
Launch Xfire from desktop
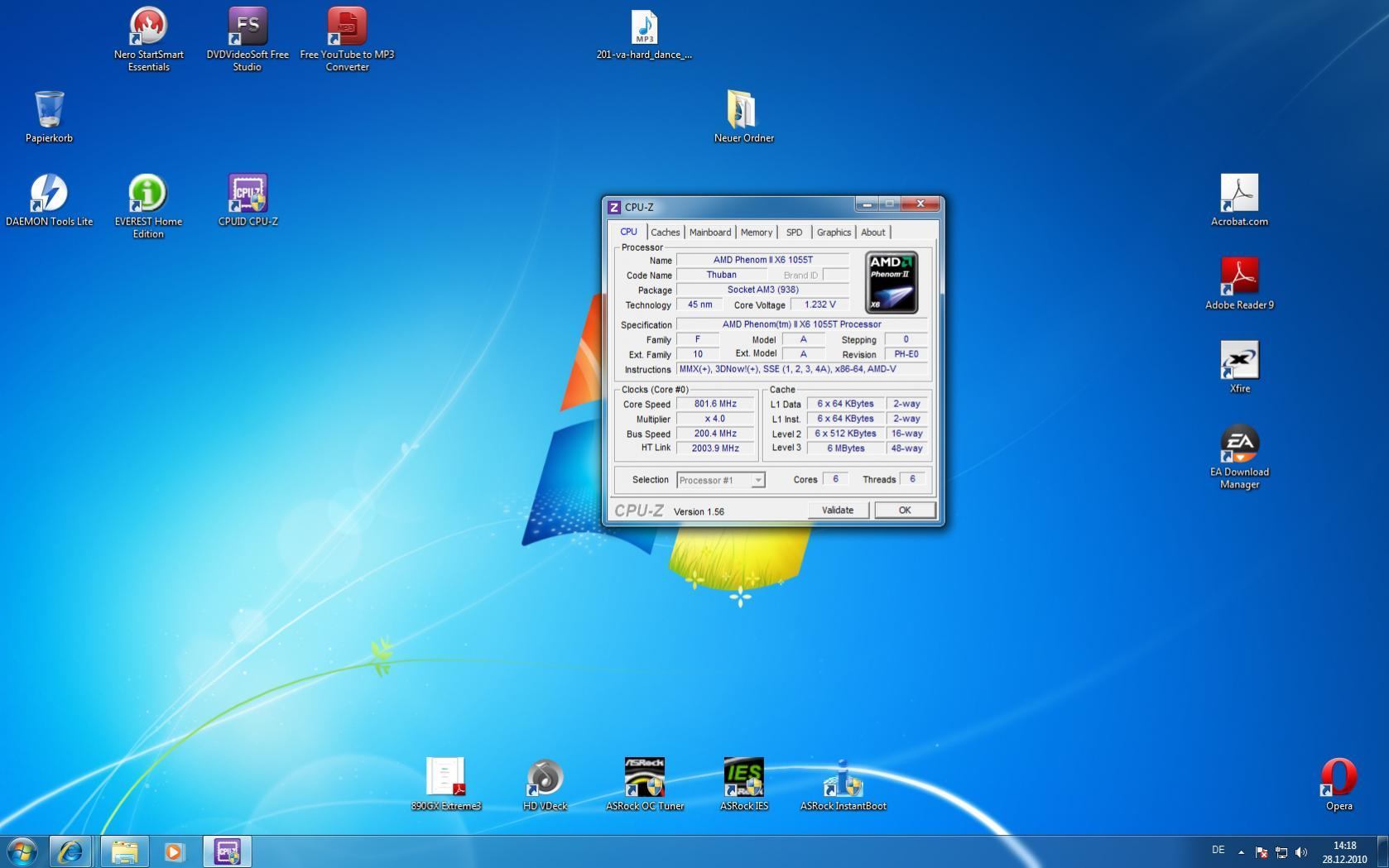1239,367
